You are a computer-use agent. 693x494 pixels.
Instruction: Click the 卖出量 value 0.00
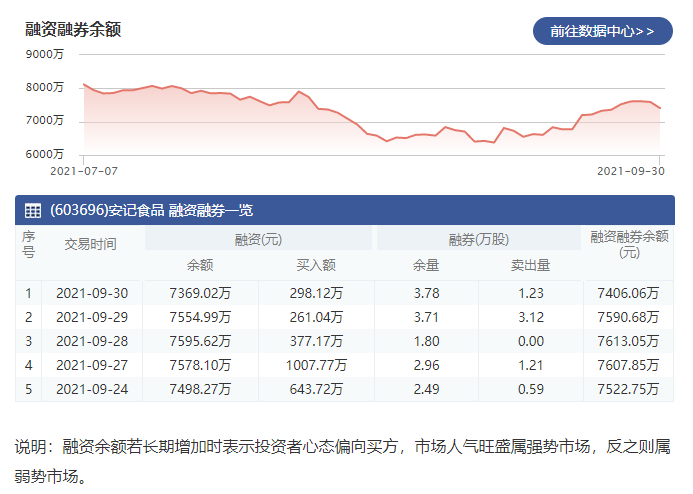(531, 341)
